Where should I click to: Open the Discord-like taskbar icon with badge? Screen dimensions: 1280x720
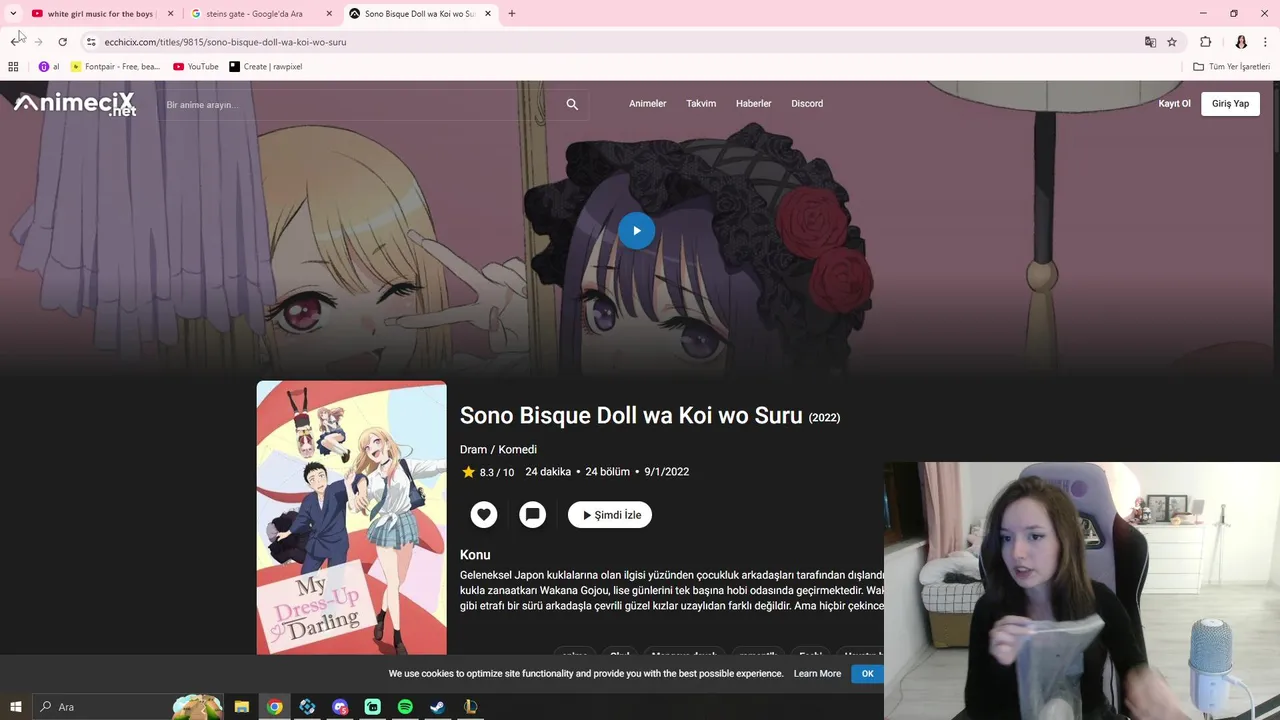[x=340, y=707]
